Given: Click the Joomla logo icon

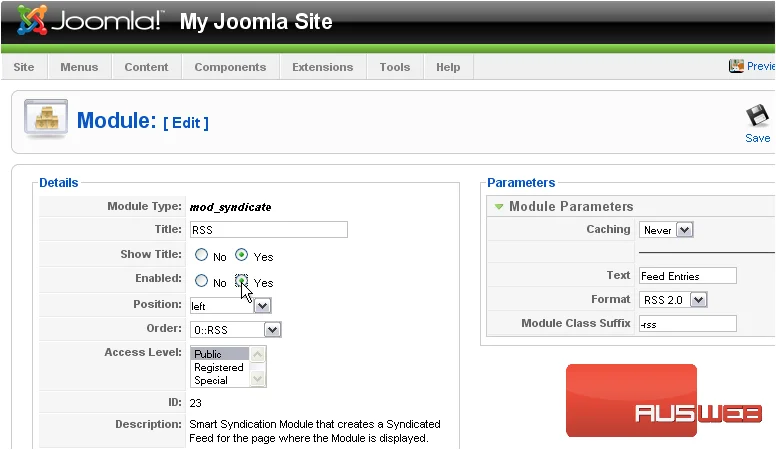Looking at the screenshot, I should pos(32,21).
